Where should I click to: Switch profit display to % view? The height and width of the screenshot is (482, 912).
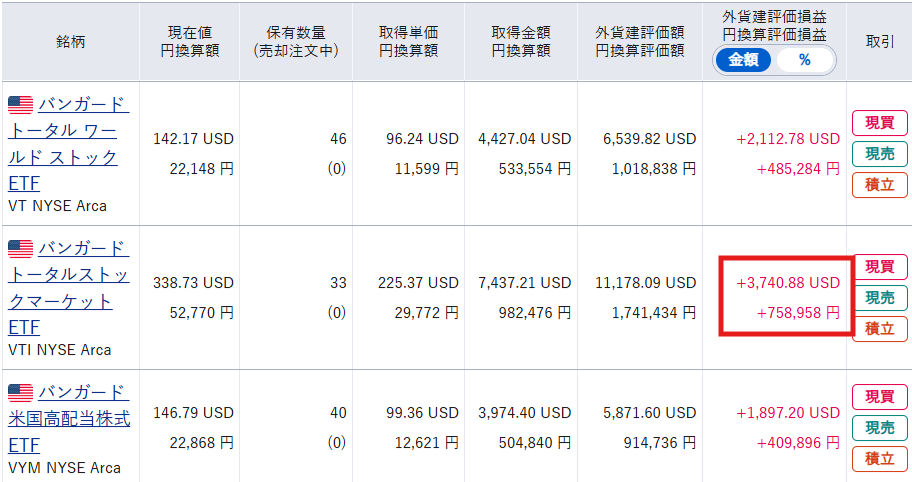pos(804,60)
